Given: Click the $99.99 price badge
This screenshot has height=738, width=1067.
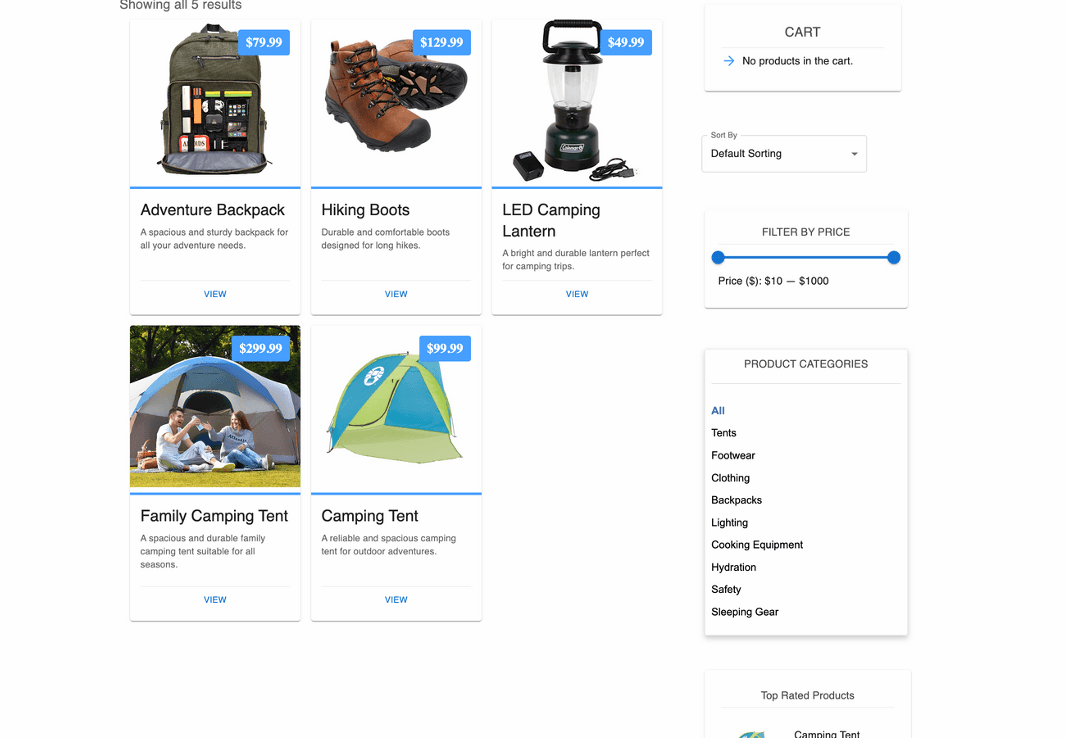Looking at the screenshot, I should [445, 348].
